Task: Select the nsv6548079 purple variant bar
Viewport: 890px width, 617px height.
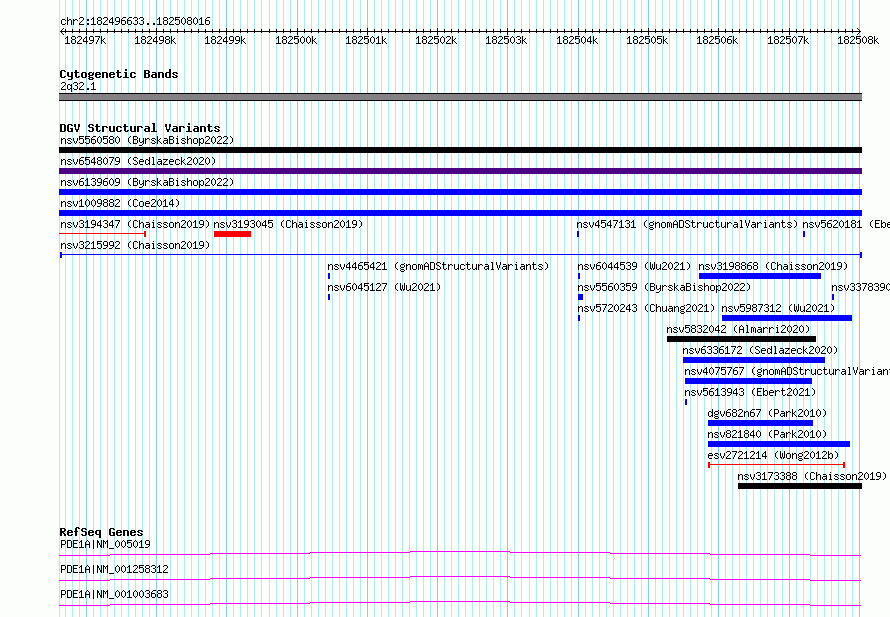Action: click(x=460, y=171)
